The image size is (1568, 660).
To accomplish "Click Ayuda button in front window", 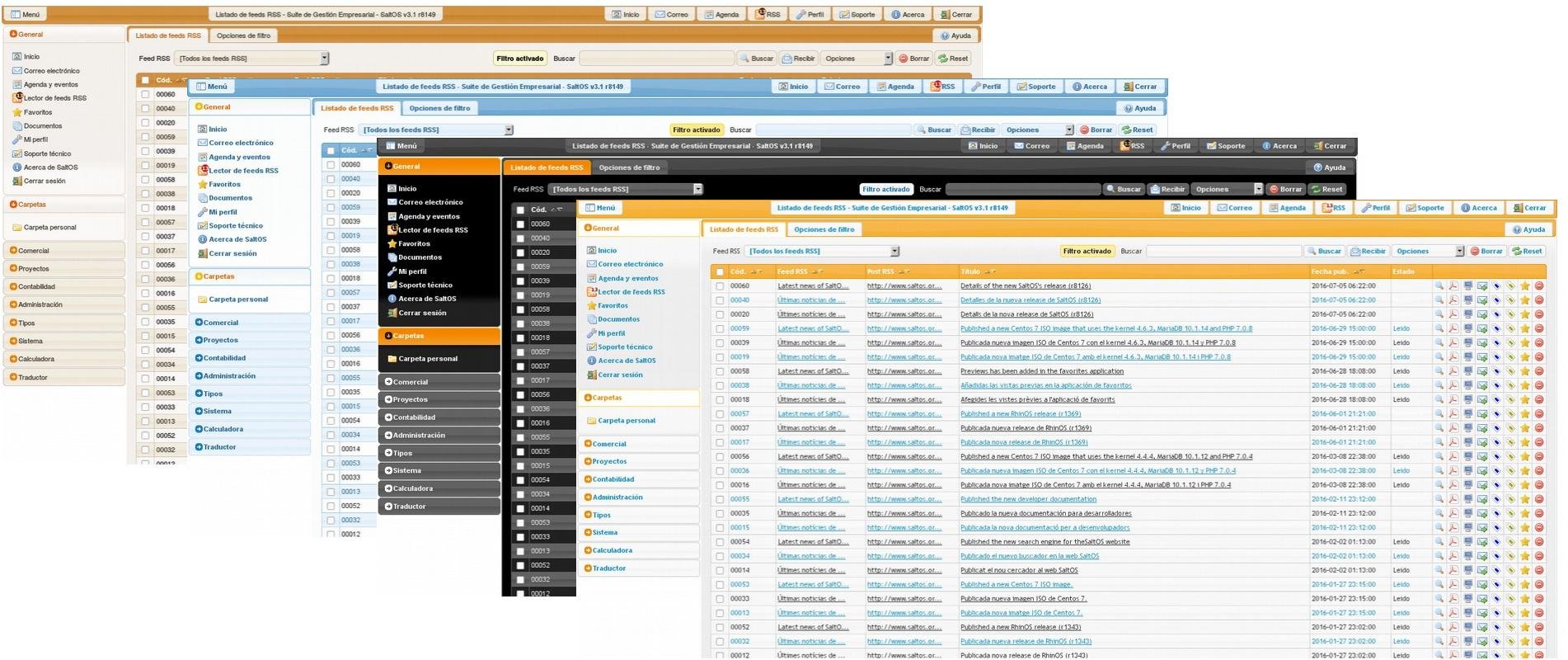I will (1529, 229).
